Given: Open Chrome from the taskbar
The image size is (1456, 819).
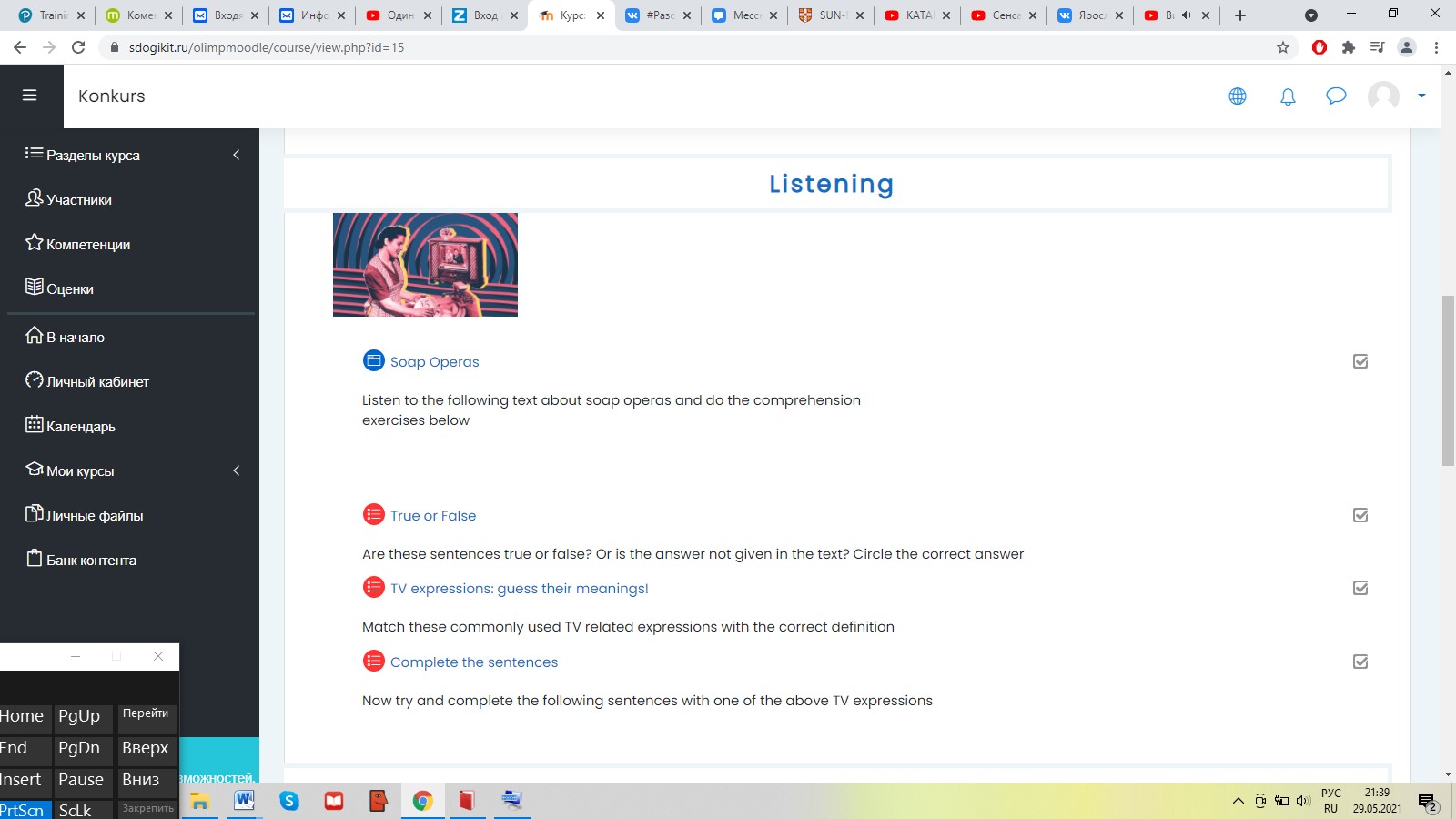Looking at the screenshot, I should pos(422,801).
